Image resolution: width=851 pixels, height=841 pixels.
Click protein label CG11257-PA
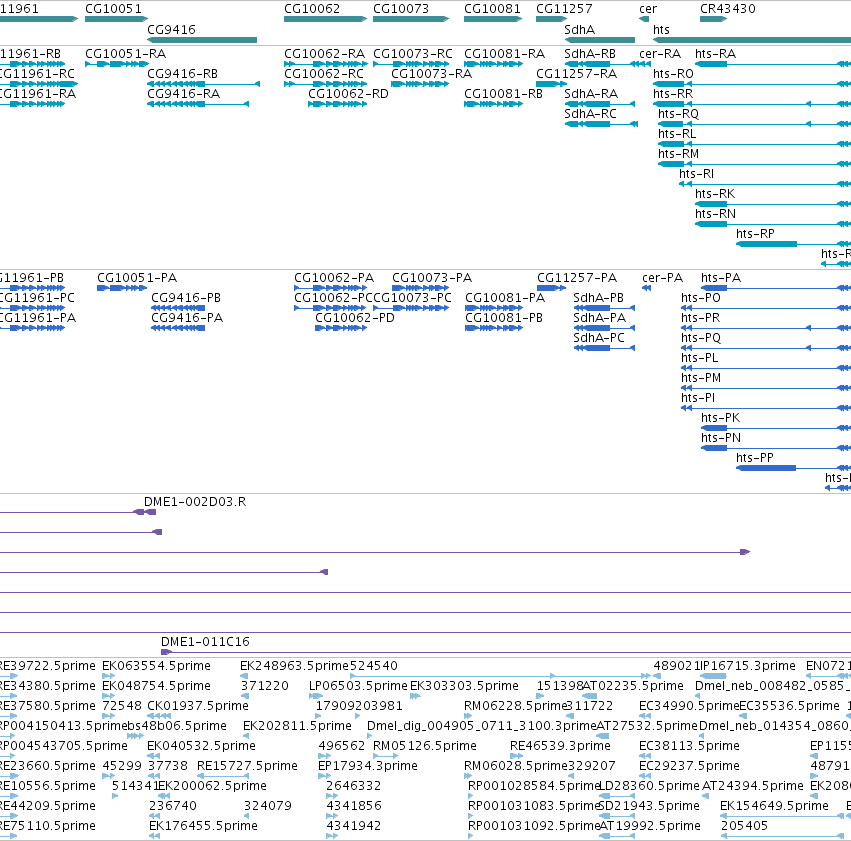pos(577,278)
